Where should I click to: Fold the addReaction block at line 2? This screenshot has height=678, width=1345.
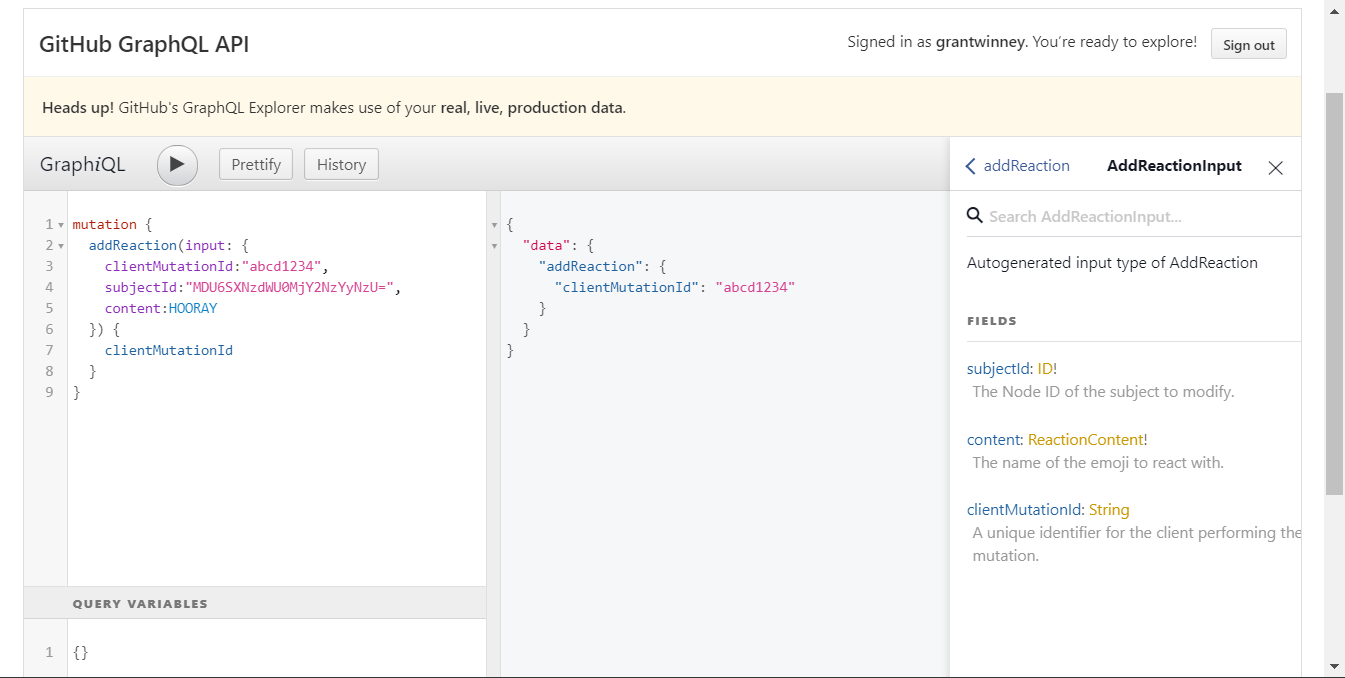(61, 246)
